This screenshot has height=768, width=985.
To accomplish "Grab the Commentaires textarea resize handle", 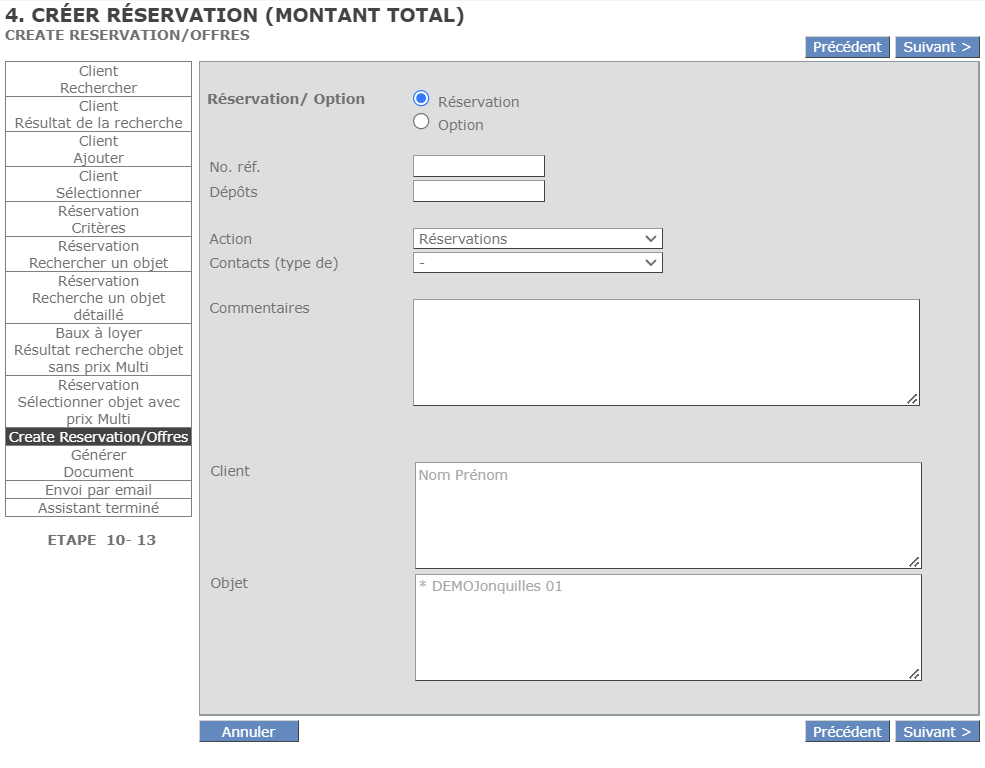I will click(x=912, y=399).
